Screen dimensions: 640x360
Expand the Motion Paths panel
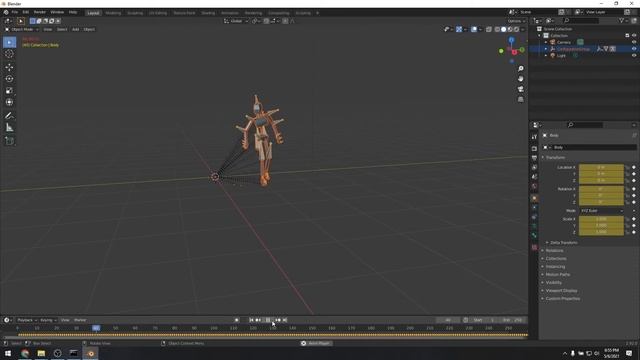point(558,275)
